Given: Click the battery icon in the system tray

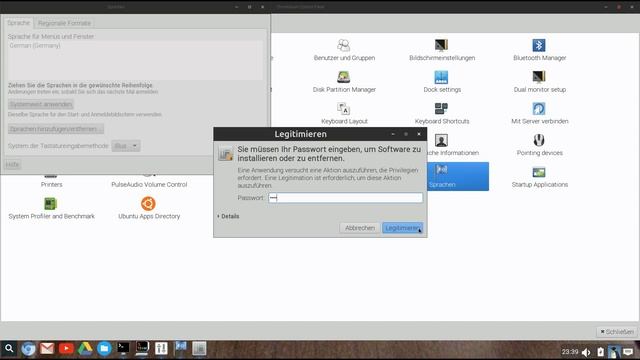Looking at the screenshot, I should [600, 352].
